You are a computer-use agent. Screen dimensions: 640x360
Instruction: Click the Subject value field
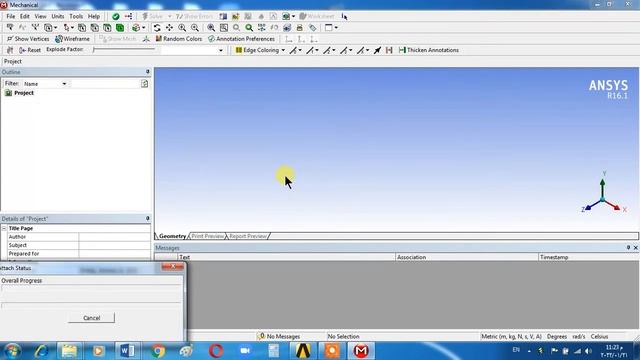(115, 245)
